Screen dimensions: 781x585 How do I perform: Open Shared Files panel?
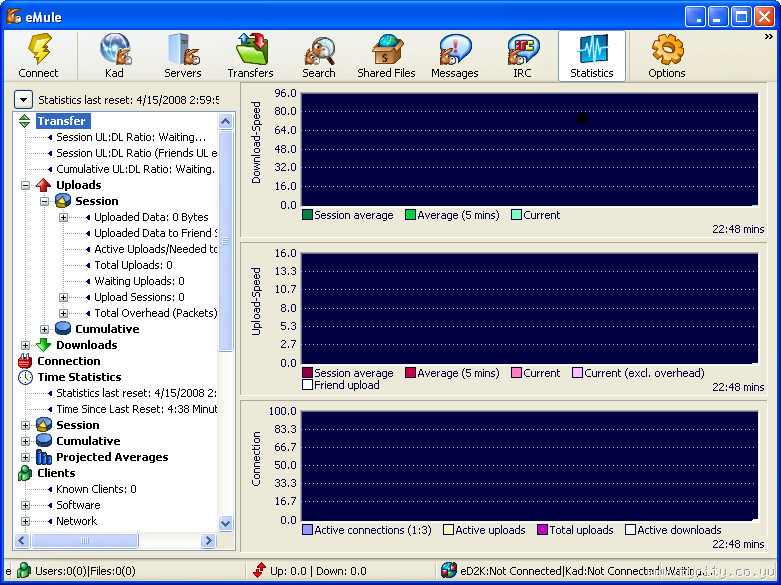tap(386, 50)
